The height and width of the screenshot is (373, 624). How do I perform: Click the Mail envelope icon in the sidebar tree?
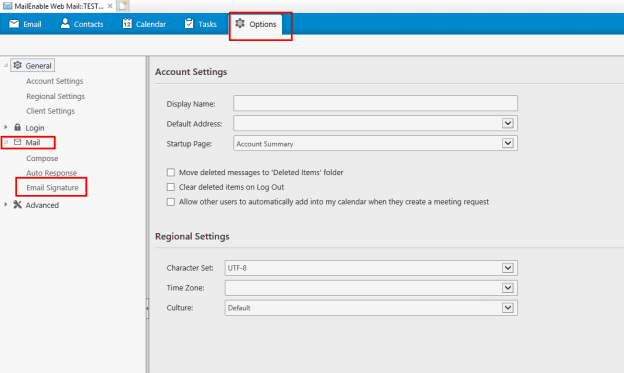point(18,142)
